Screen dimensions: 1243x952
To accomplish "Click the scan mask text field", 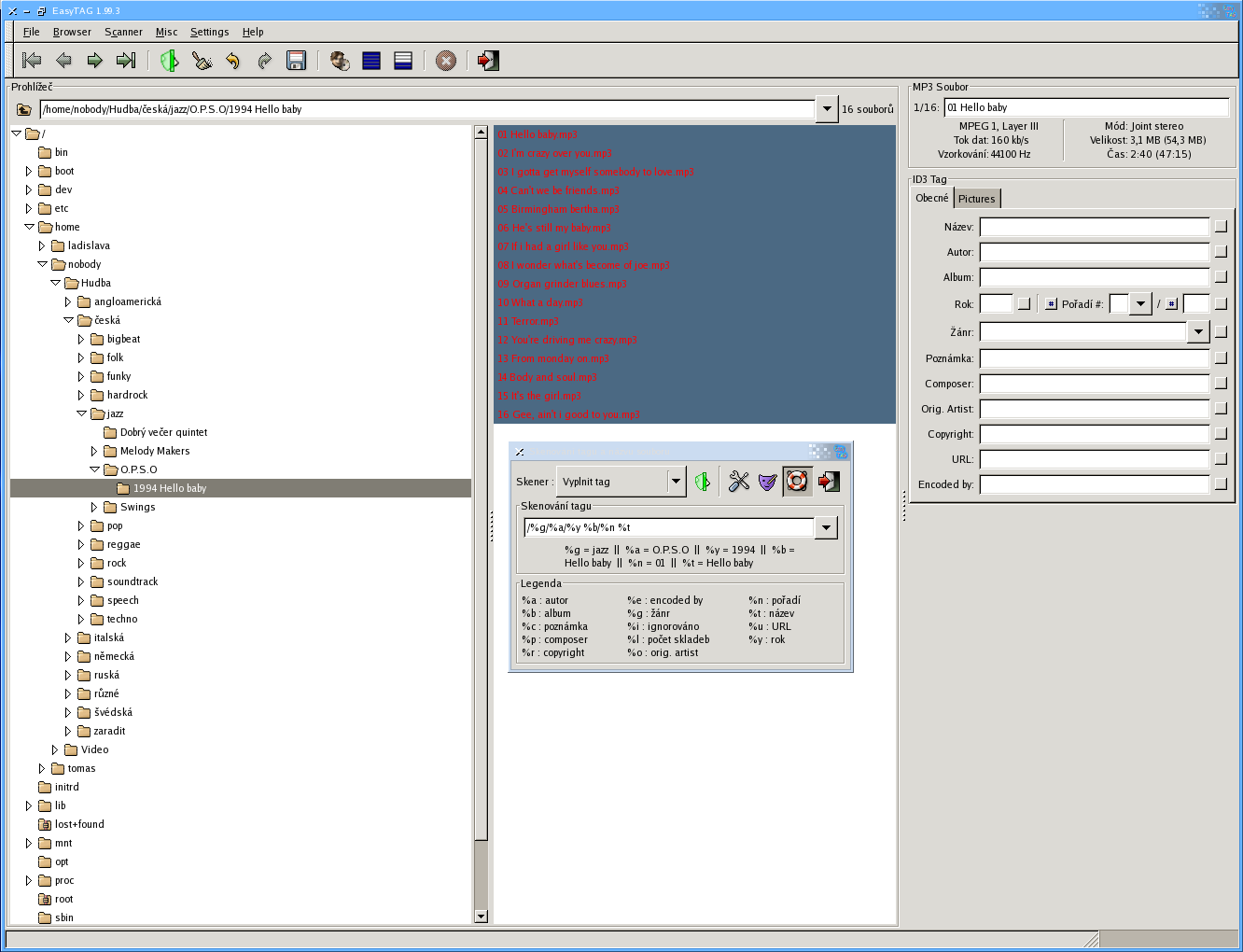I will point(669,527).
